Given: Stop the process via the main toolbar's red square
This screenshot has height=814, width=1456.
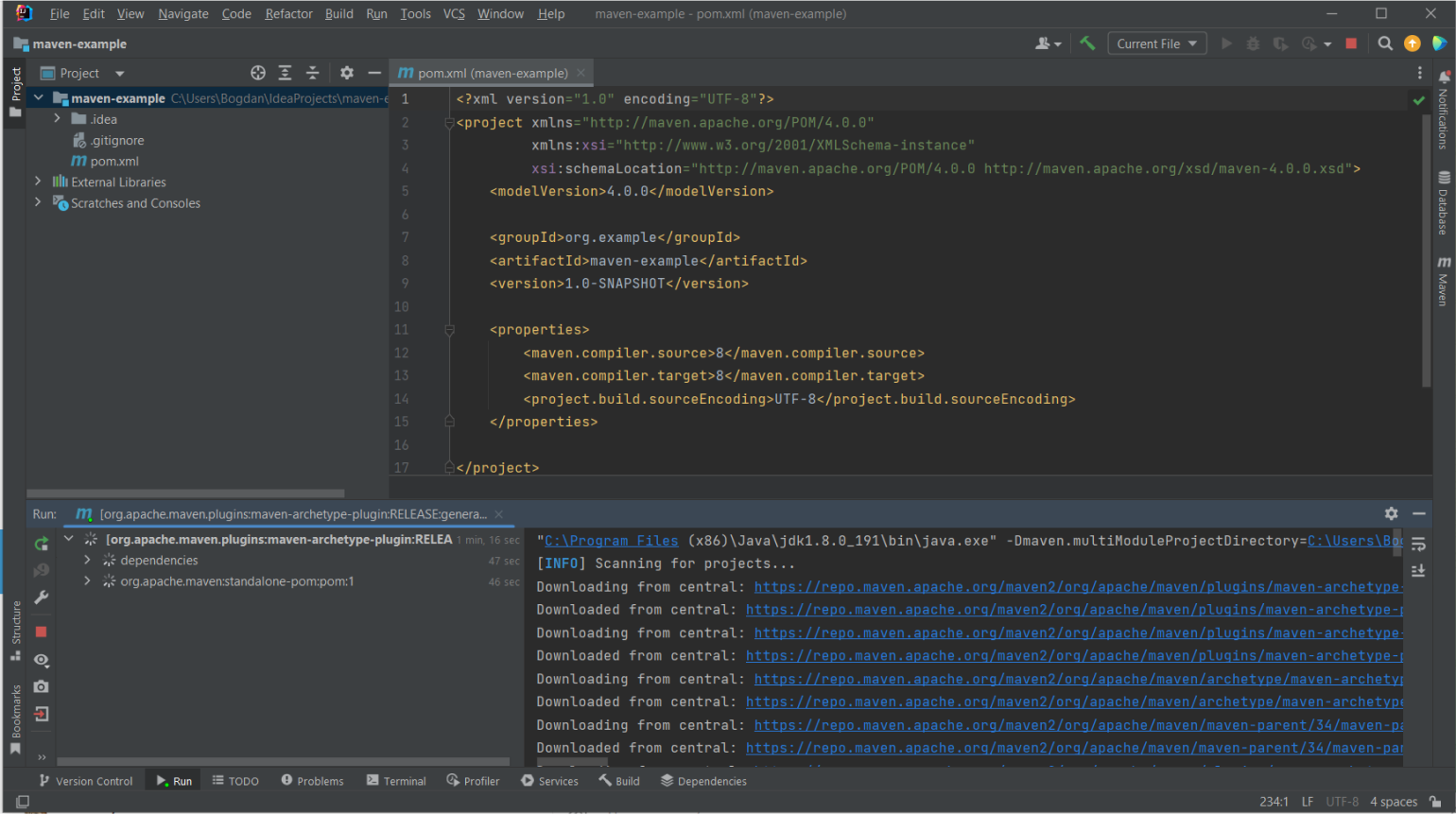Looking at the screenshot, I should [x=1351, y=43].
